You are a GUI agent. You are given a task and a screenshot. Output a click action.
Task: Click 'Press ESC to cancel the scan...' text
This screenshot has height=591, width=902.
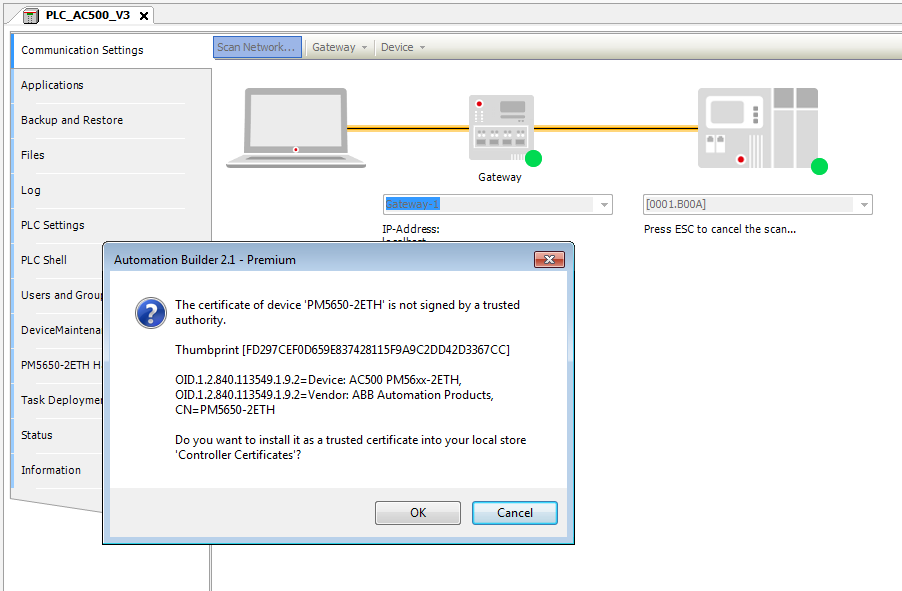[x=720, y=229]
